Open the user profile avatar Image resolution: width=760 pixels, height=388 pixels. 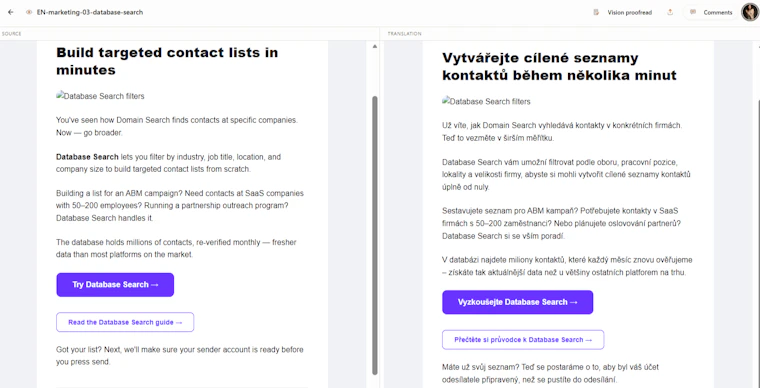[750, 12]
